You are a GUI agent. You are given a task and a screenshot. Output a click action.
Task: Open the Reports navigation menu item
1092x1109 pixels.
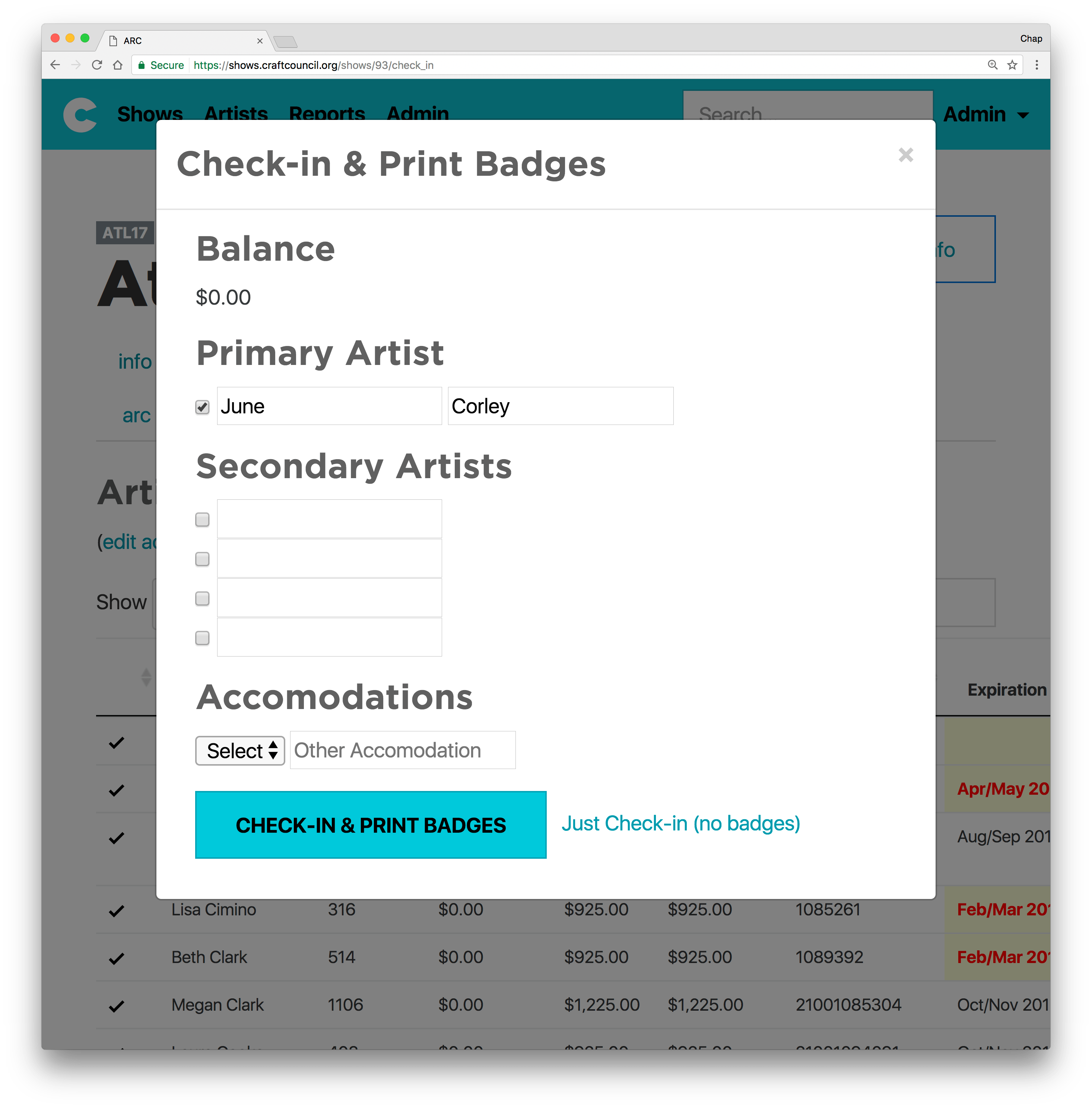click(327, 114)
